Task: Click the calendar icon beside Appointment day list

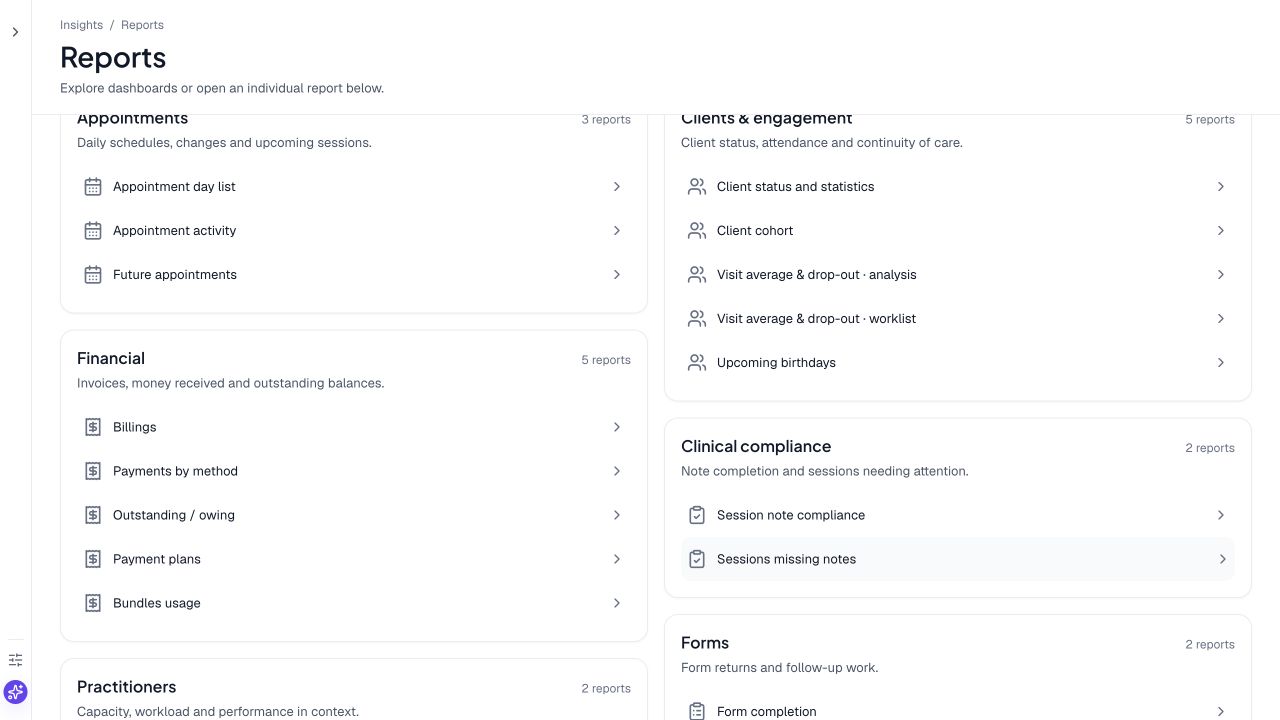Action: click(93, 187)
